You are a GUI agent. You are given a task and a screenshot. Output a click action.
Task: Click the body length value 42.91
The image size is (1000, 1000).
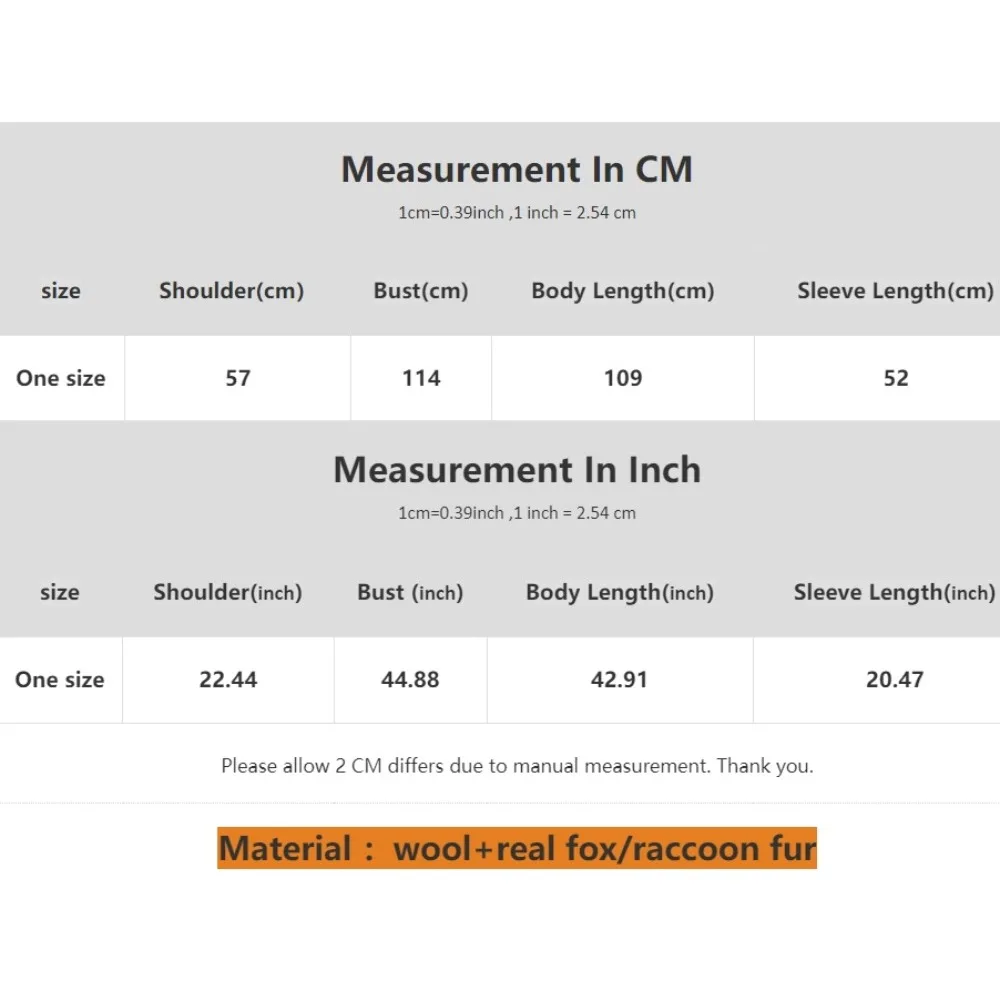coord(620,680)
